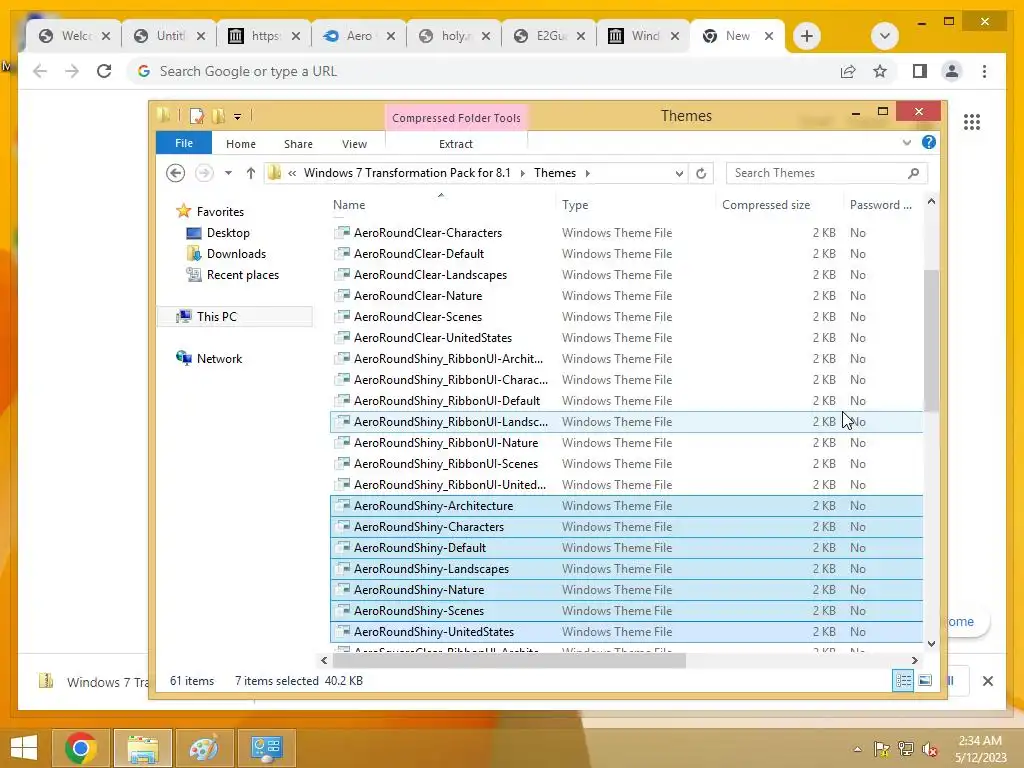Open Recent places in navigation pane

pos(242,275)
